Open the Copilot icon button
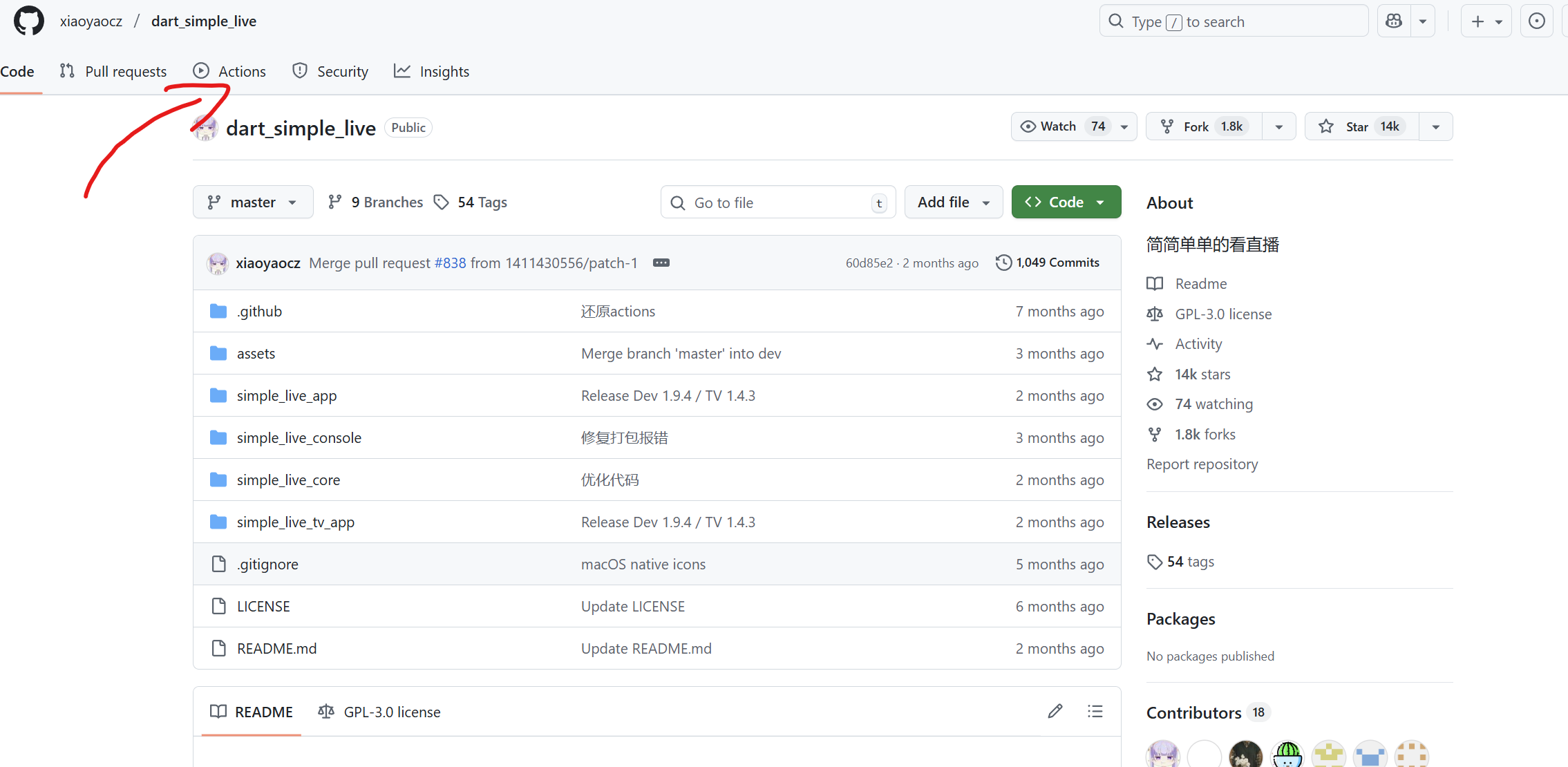1568x767 pixels. 1394,21
